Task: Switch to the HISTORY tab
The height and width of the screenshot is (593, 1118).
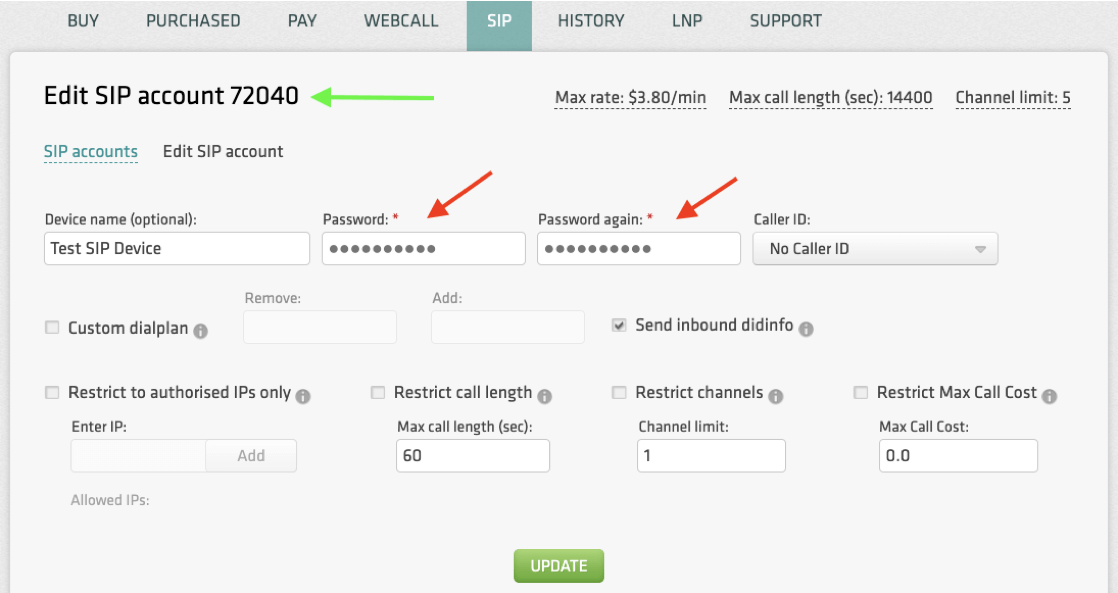Action: pos(591,21)
